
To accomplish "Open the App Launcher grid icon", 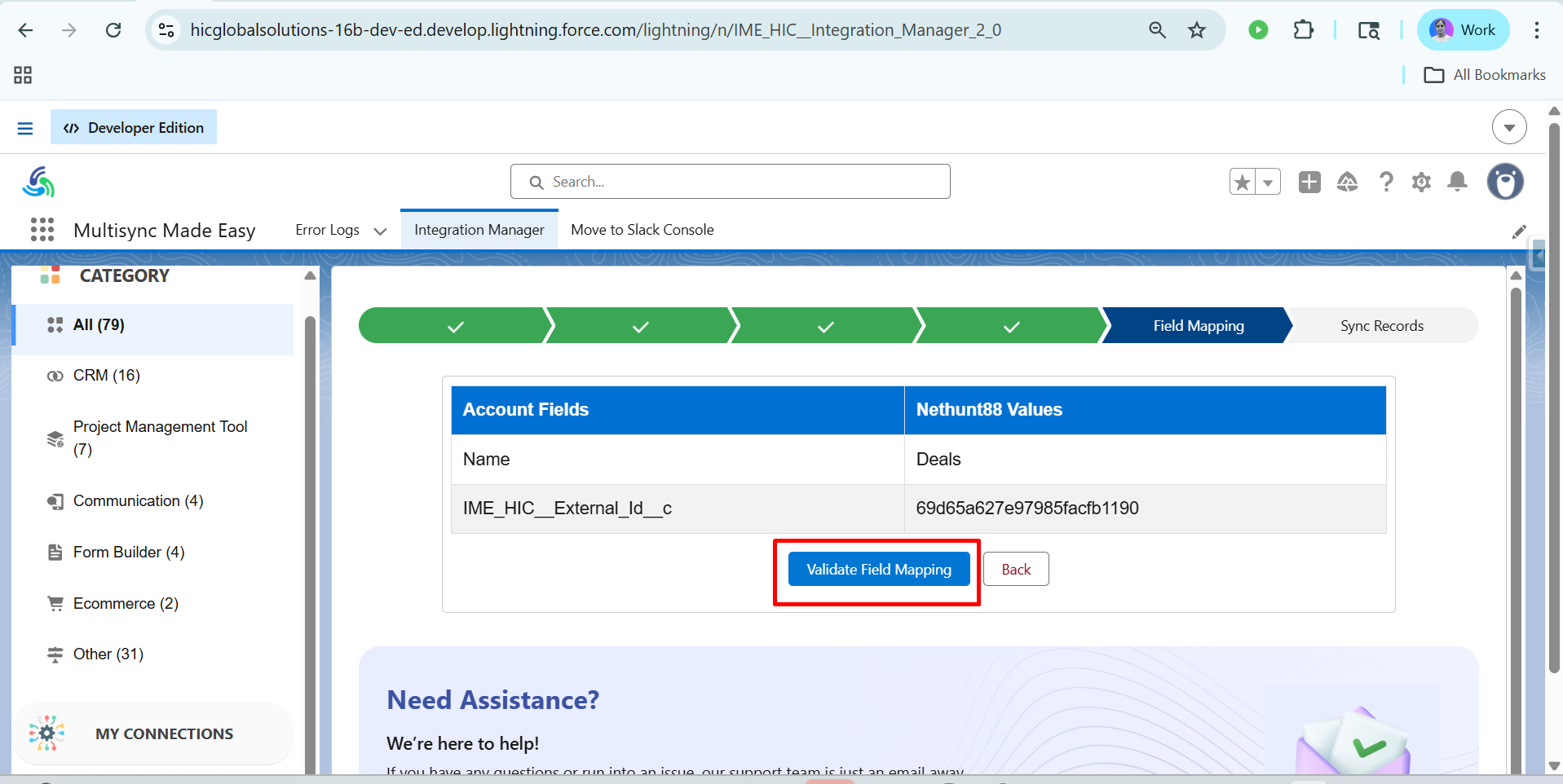I will coord(42,230).
